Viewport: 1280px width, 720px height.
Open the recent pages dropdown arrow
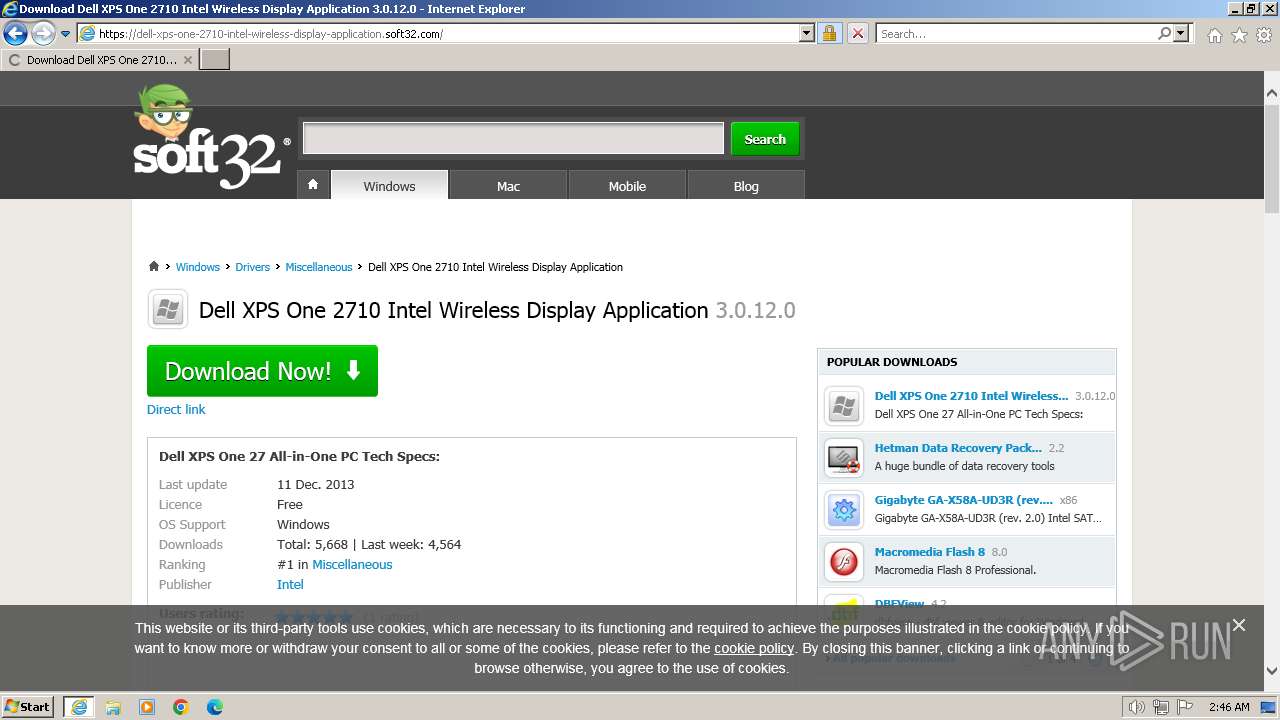pyautogui.click(x=66, y=34)
